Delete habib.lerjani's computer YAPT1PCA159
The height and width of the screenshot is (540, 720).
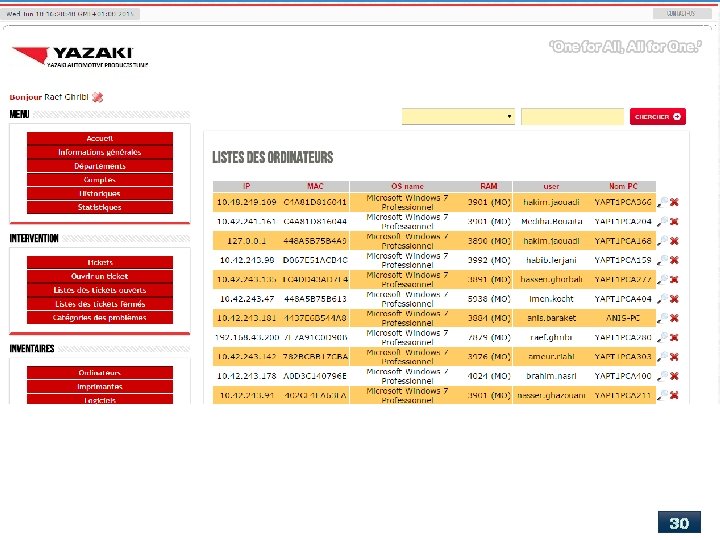[674, 260]
